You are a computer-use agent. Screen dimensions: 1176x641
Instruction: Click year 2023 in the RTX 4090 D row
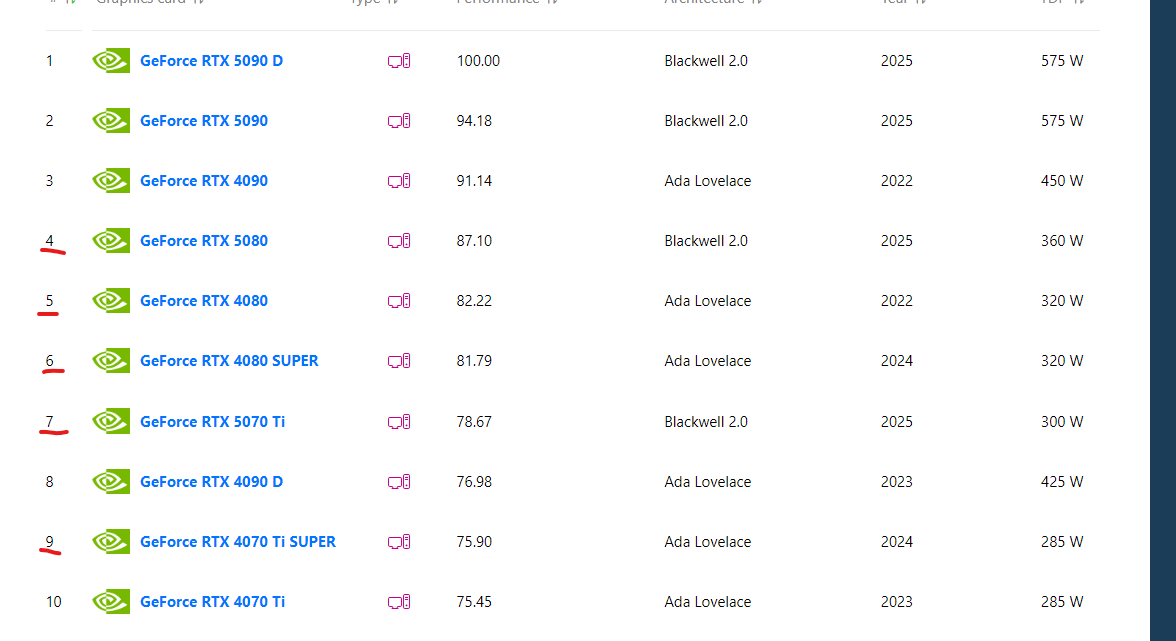[x=897, y=481]
